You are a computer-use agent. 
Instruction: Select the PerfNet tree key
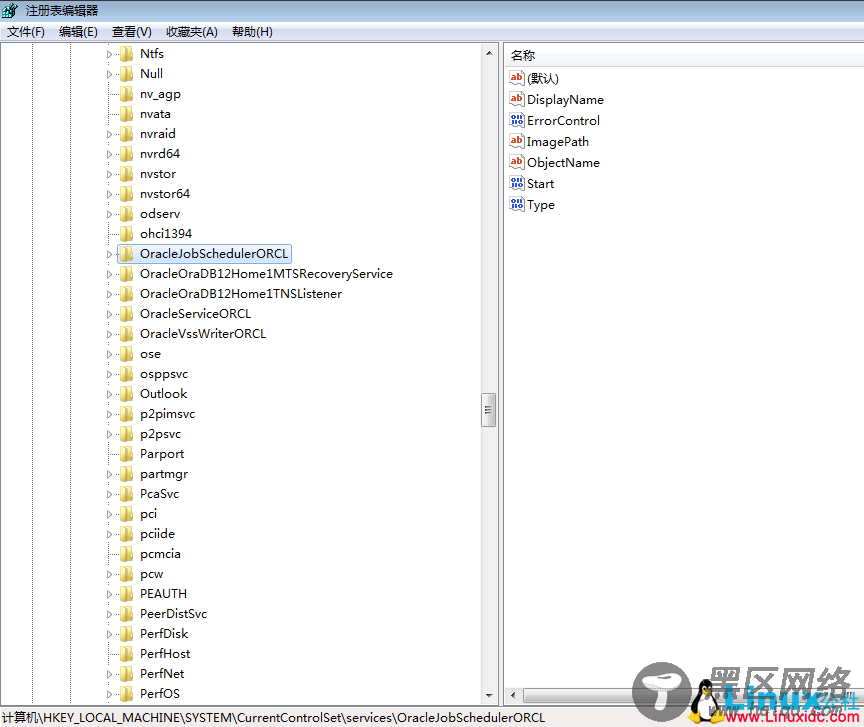point(162,674)
